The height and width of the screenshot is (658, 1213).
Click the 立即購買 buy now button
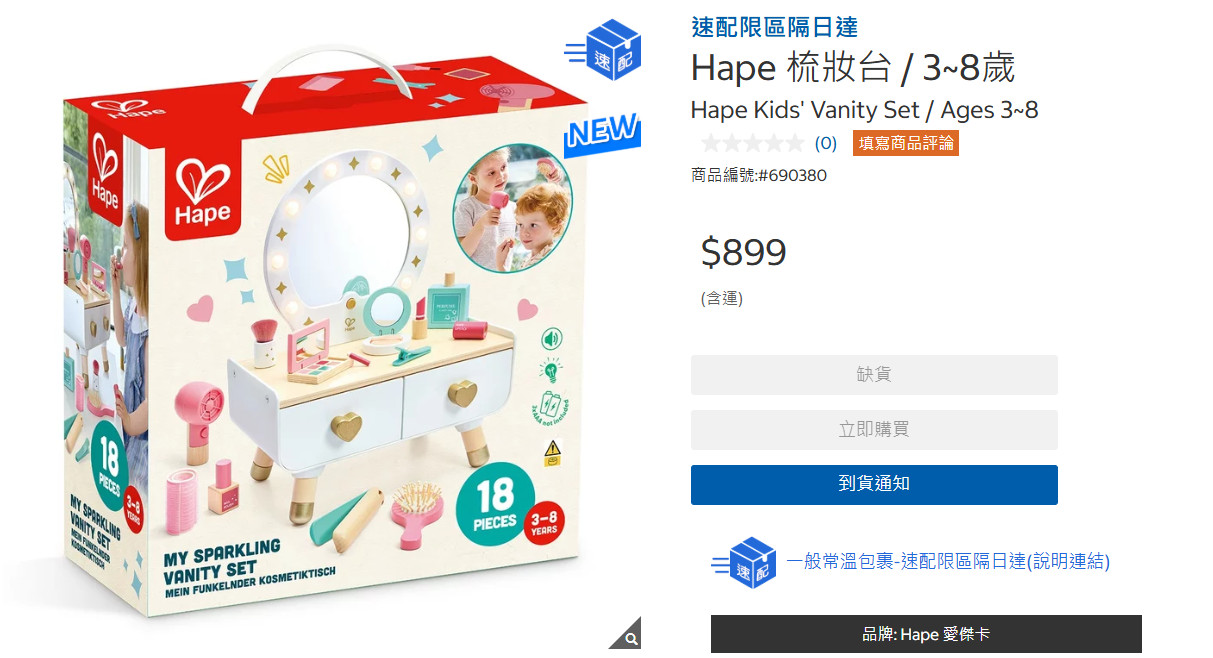874,430
